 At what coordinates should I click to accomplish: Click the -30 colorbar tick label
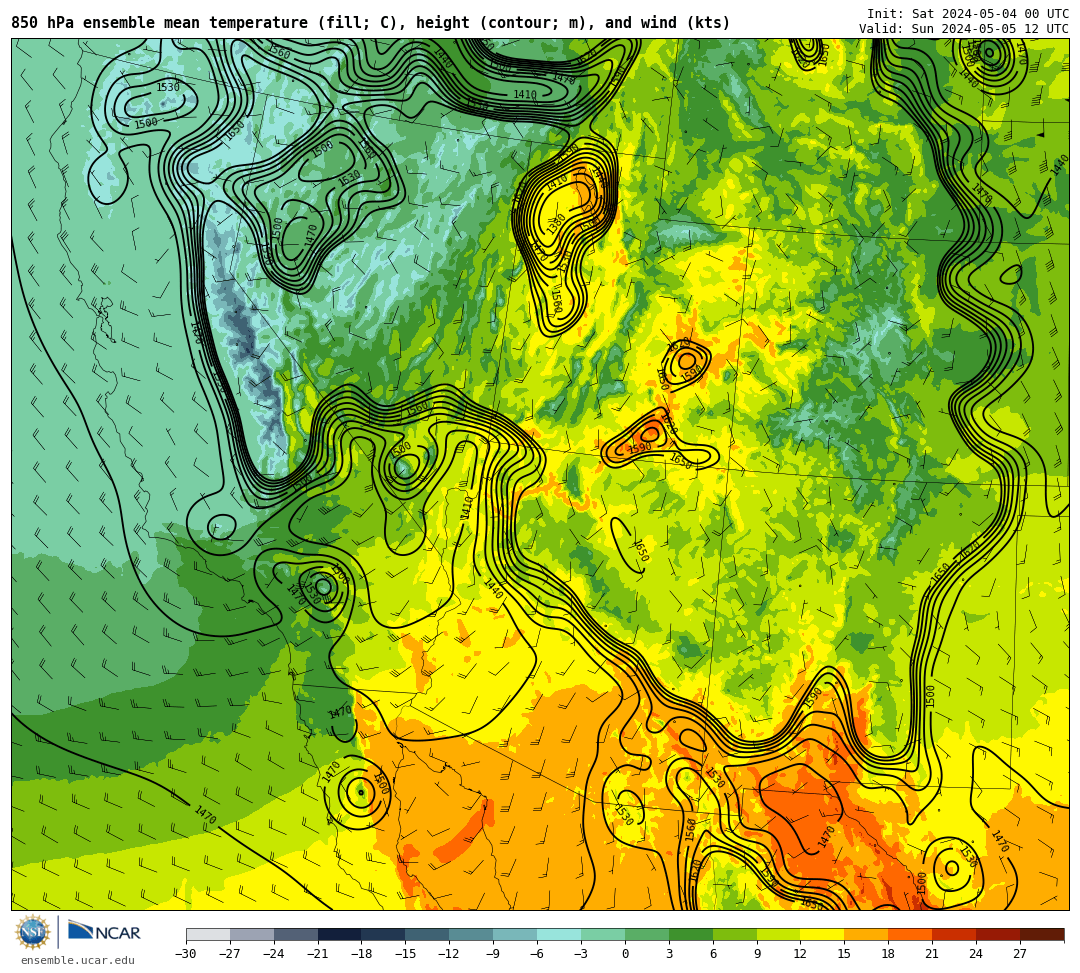[x=186, y=954]
